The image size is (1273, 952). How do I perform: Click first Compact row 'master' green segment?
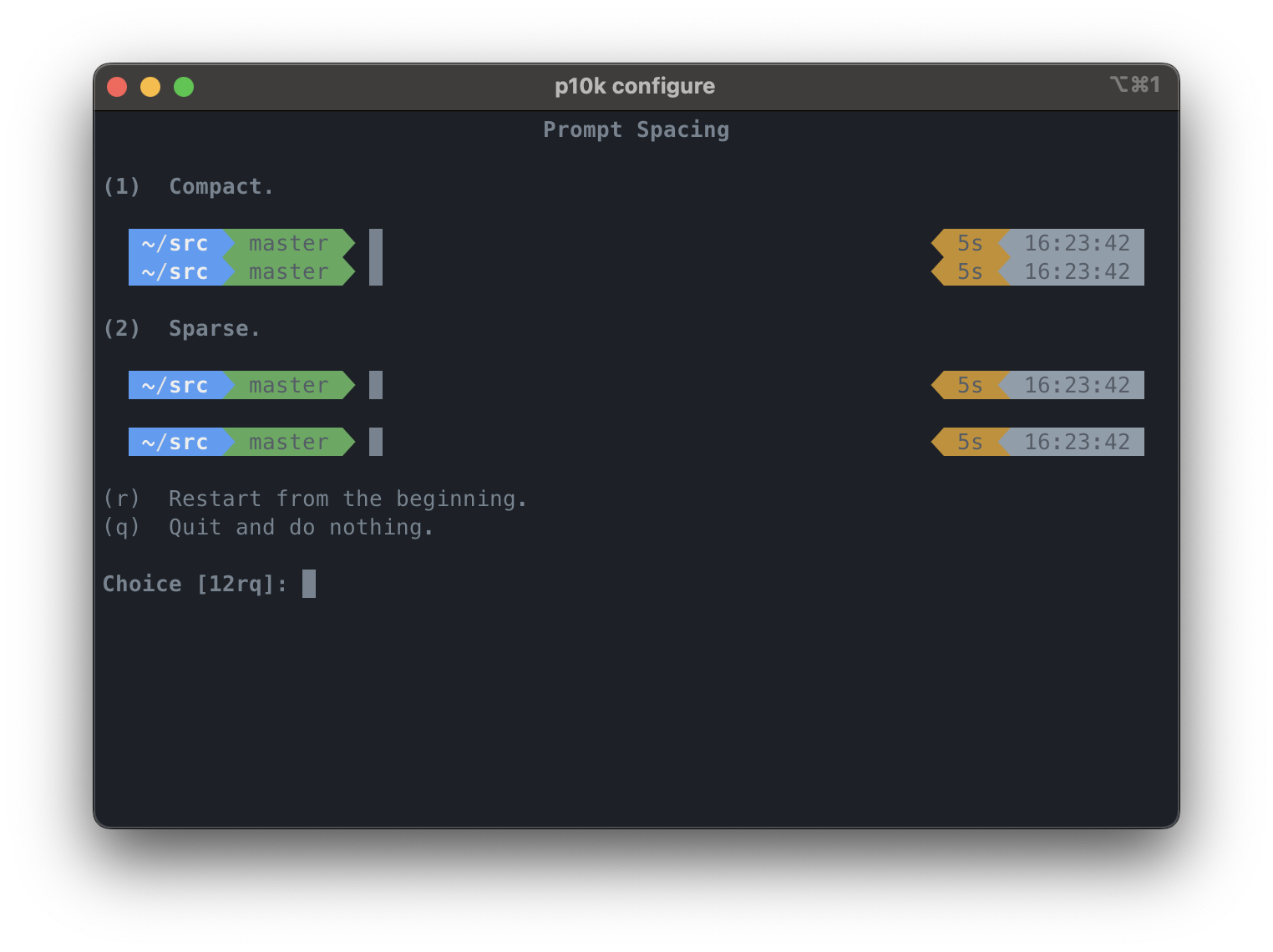(289, 243)
